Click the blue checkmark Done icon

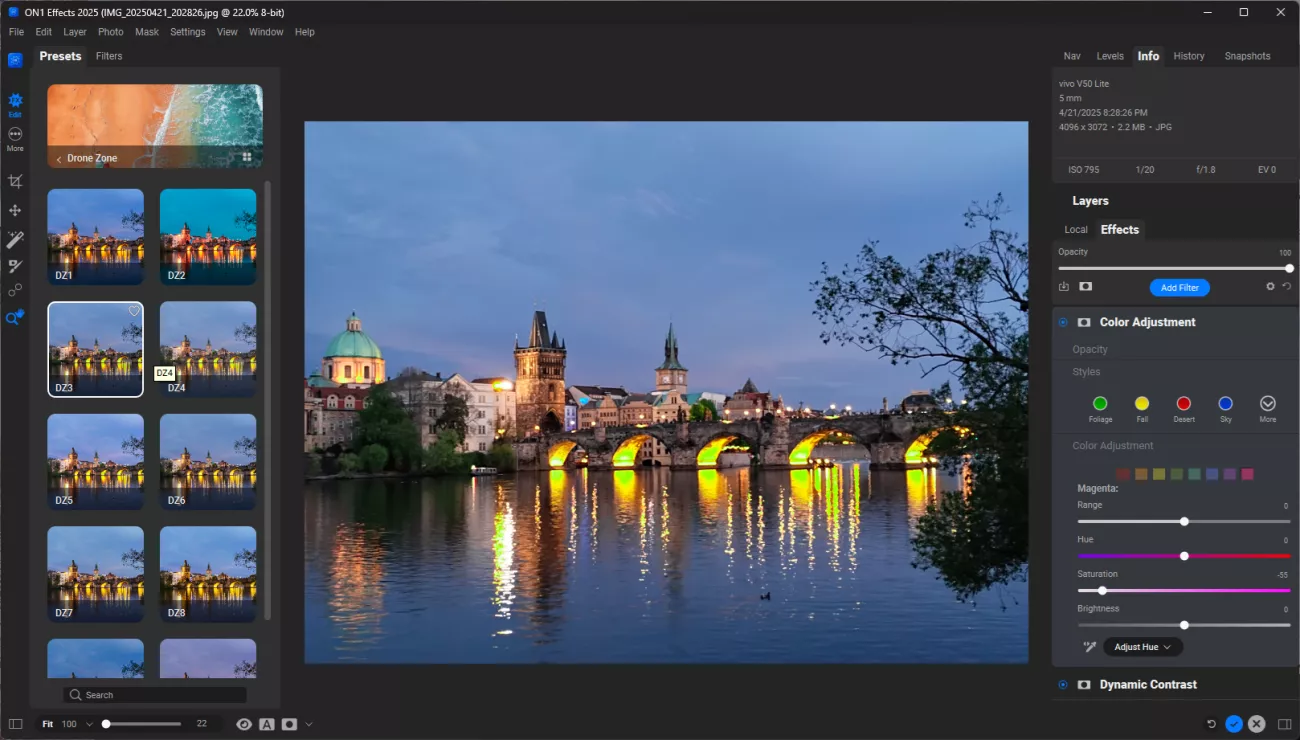point(1234,724)
